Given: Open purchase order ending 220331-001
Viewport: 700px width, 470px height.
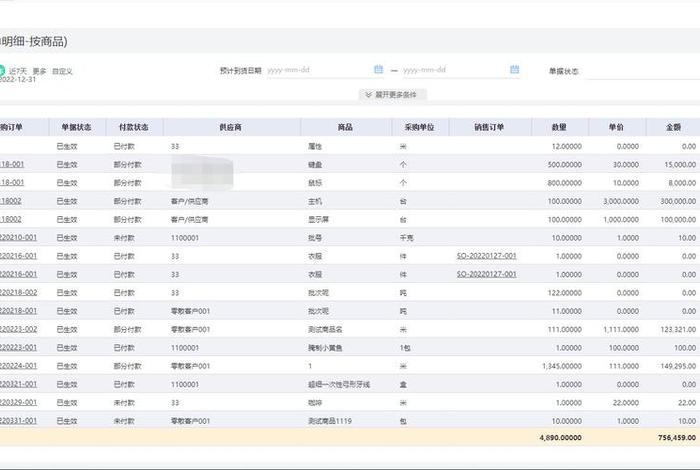Looking at the screenshot, I should pyautogui.click(x=18, y=420).
